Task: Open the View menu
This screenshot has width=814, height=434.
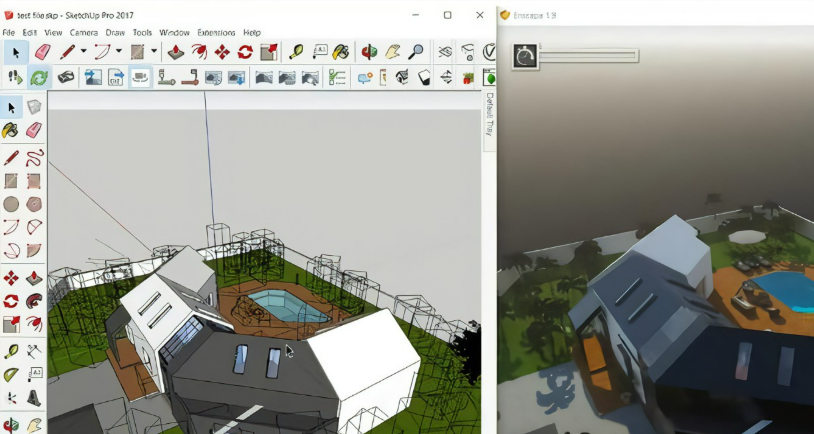Action: (x=53, y=32)
